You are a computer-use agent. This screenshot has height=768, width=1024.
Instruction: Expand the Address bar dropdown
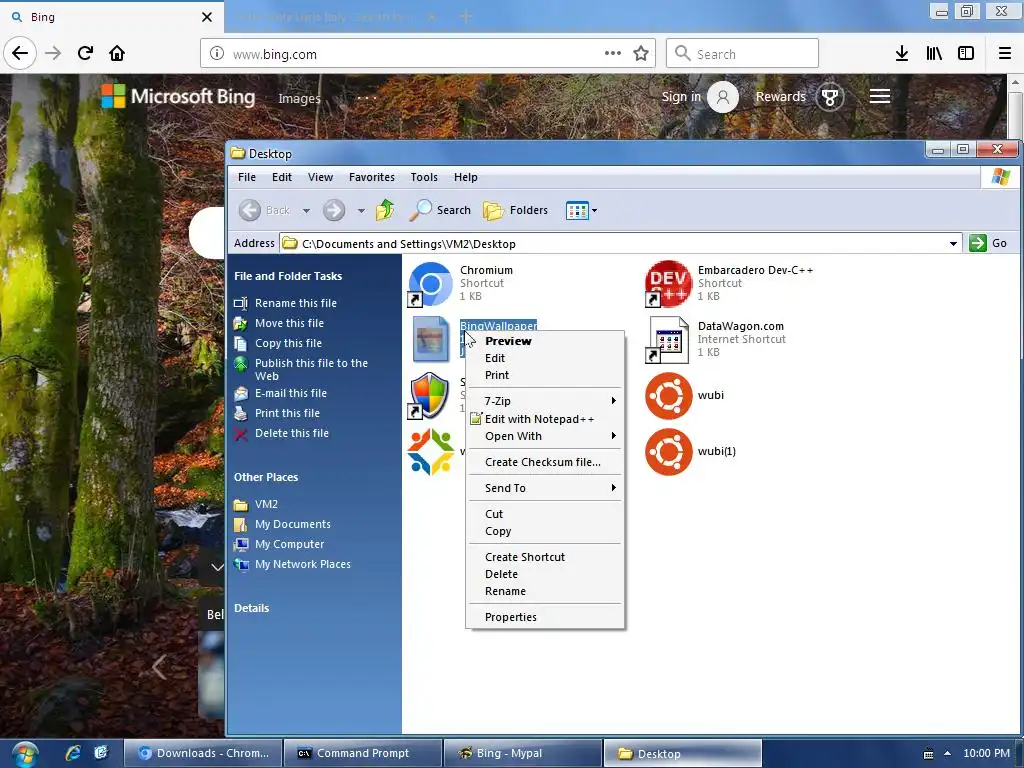953,244
